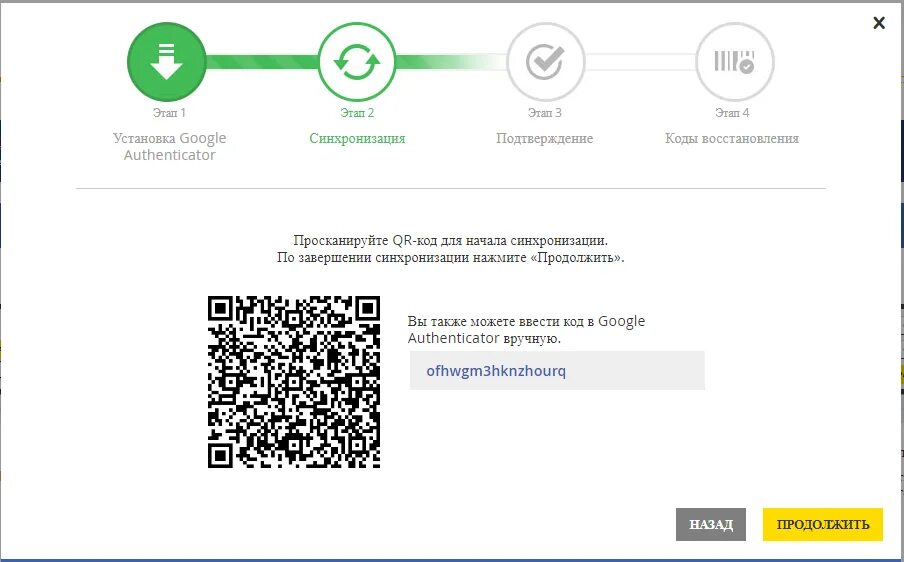Click the Коды восстановления step label
This screenshot has height=562, width=904.
click(732, 138)
